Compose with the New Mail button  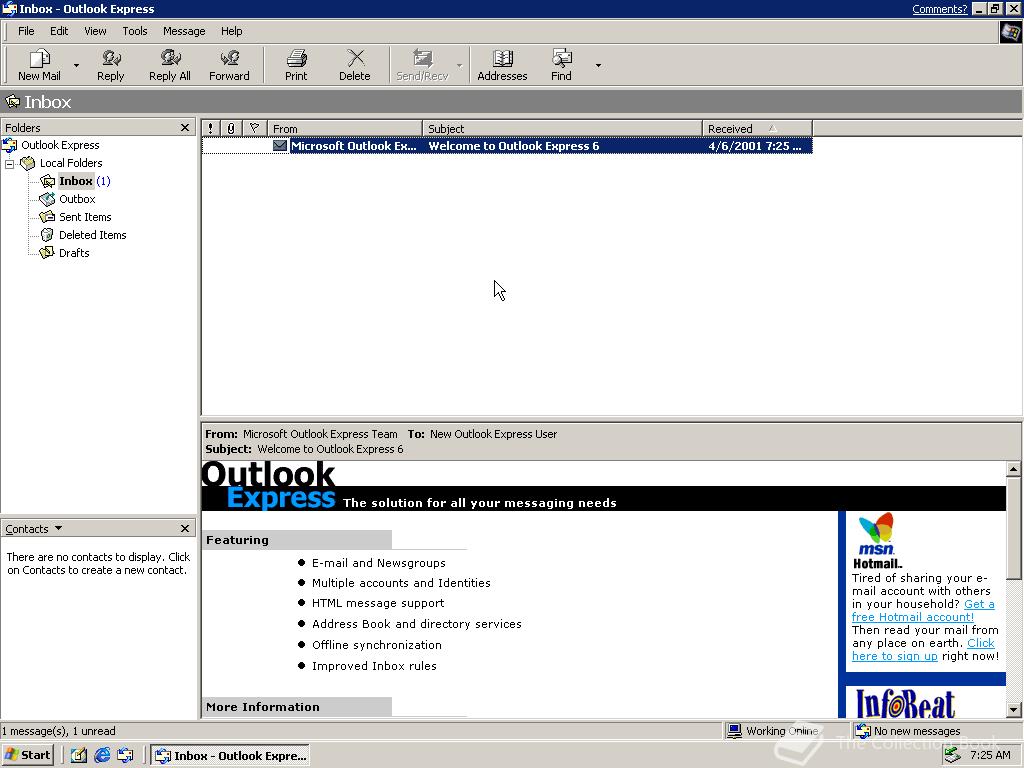[39, 65]
